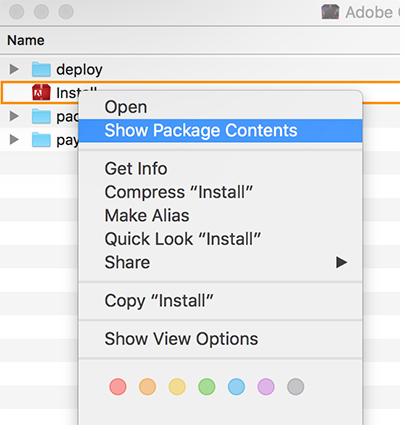Apply the red color tag
The image size is (405, 431).
(118, 387)
